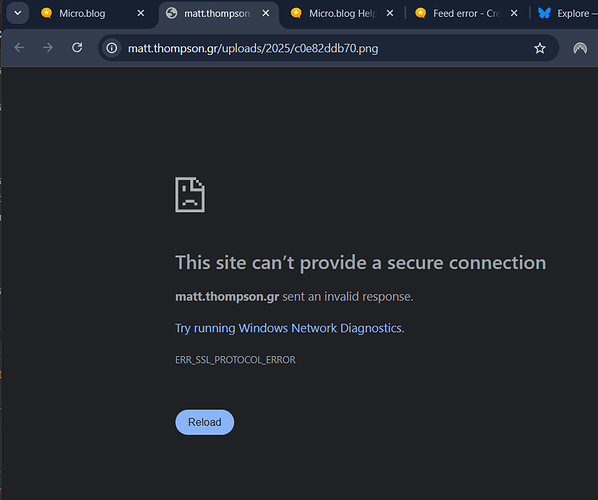This screenshot has width=598, height=500.
Task: Refresh the page with the reload icon
Action: tap(77, 48)
